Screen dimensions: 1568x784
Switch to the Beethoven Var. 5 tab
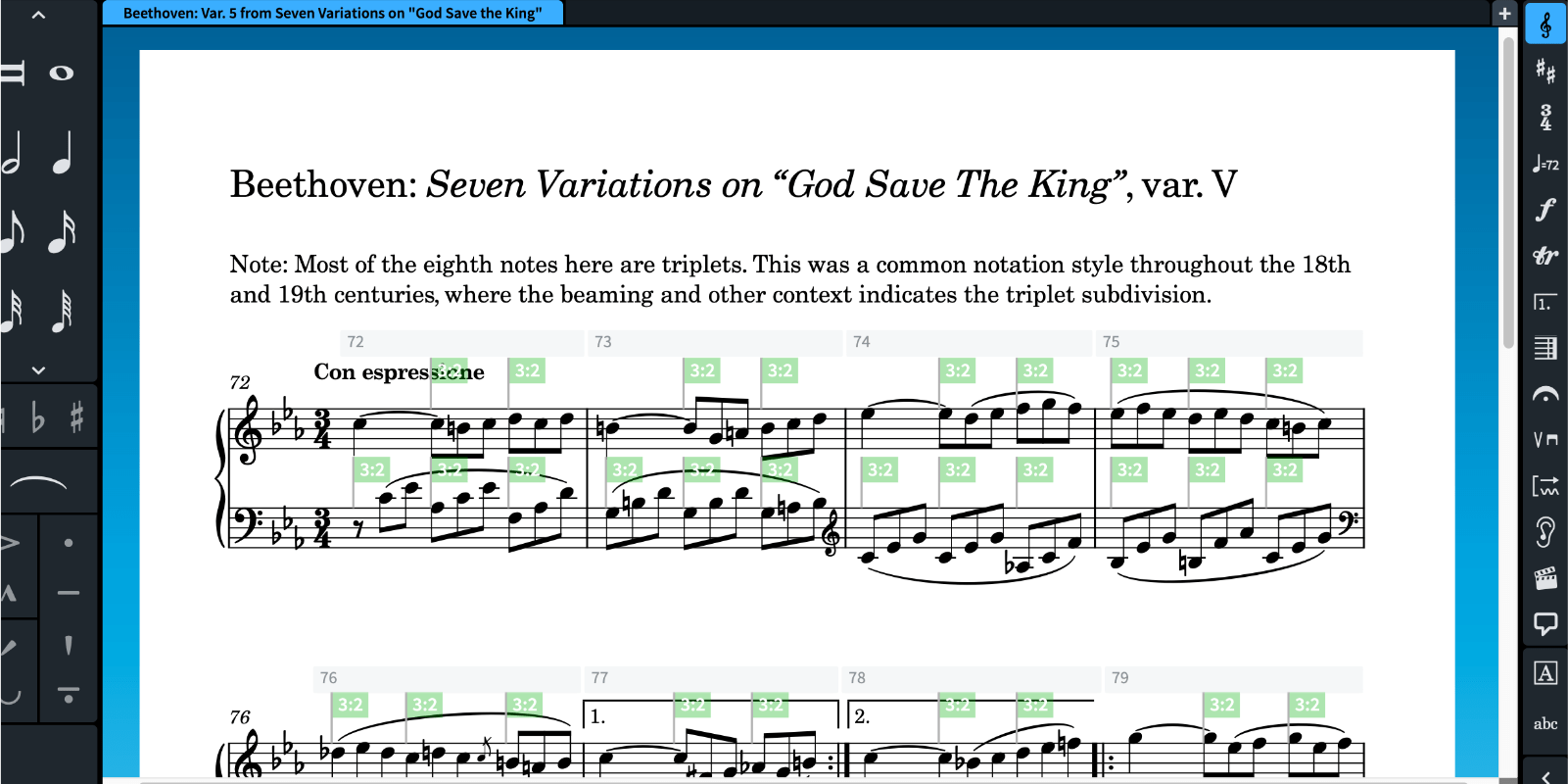pos(333,14)
